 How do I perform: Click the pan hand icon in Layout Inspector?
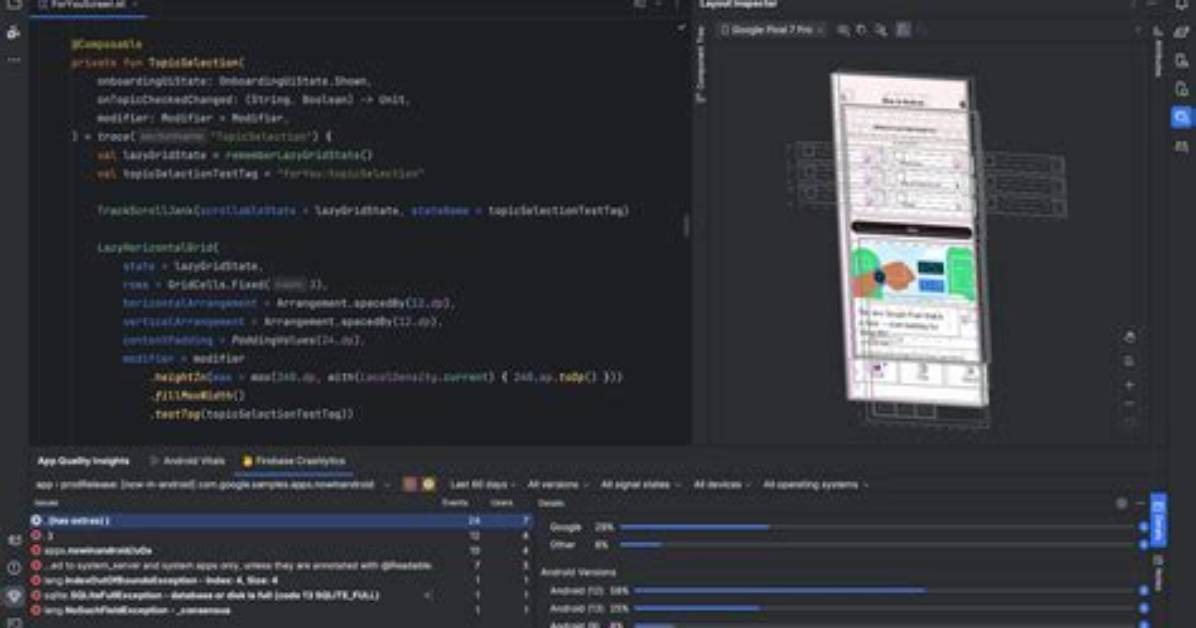1130,337
